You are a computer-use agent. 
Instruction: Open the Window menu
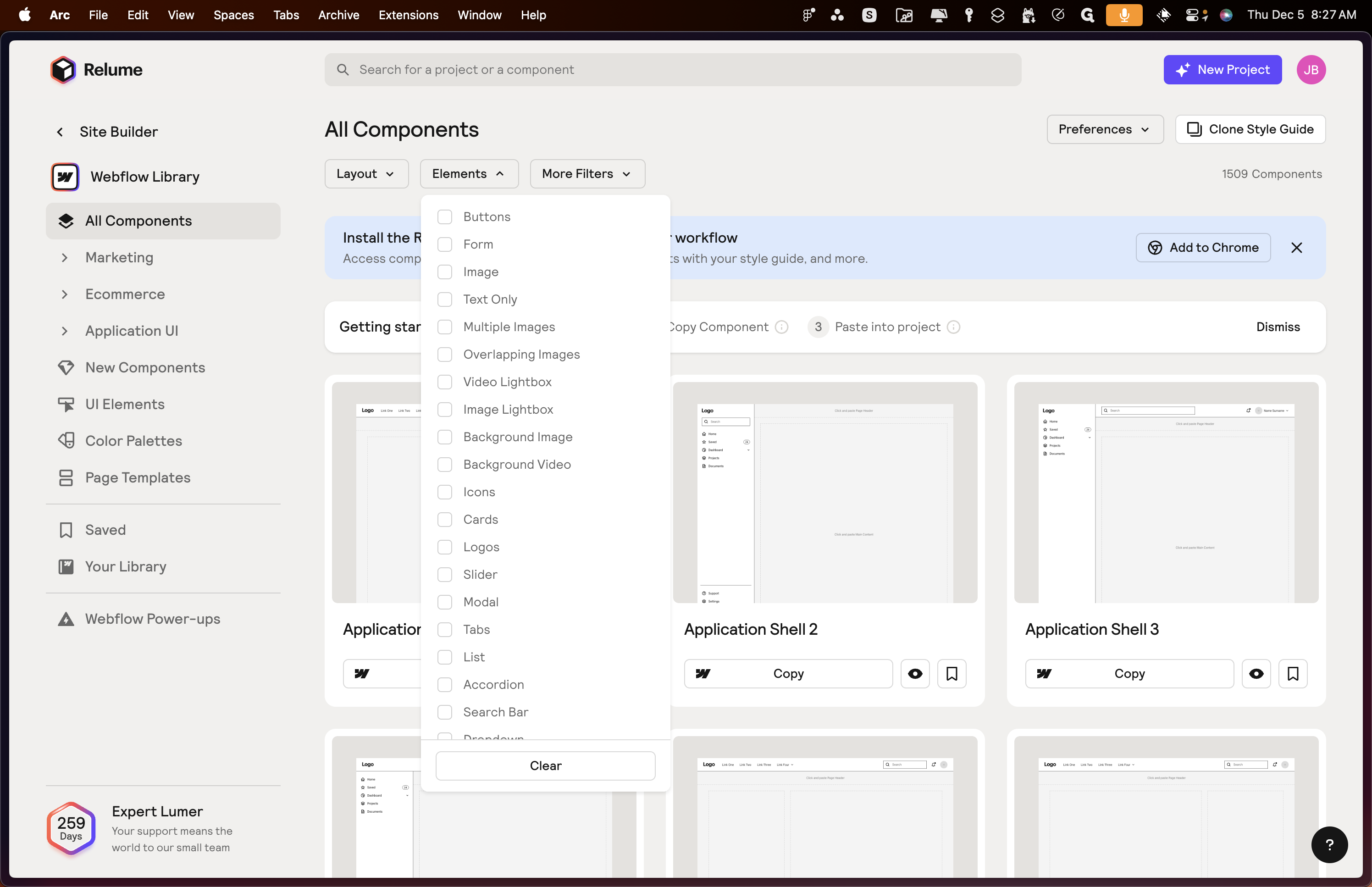click(479, 15)
